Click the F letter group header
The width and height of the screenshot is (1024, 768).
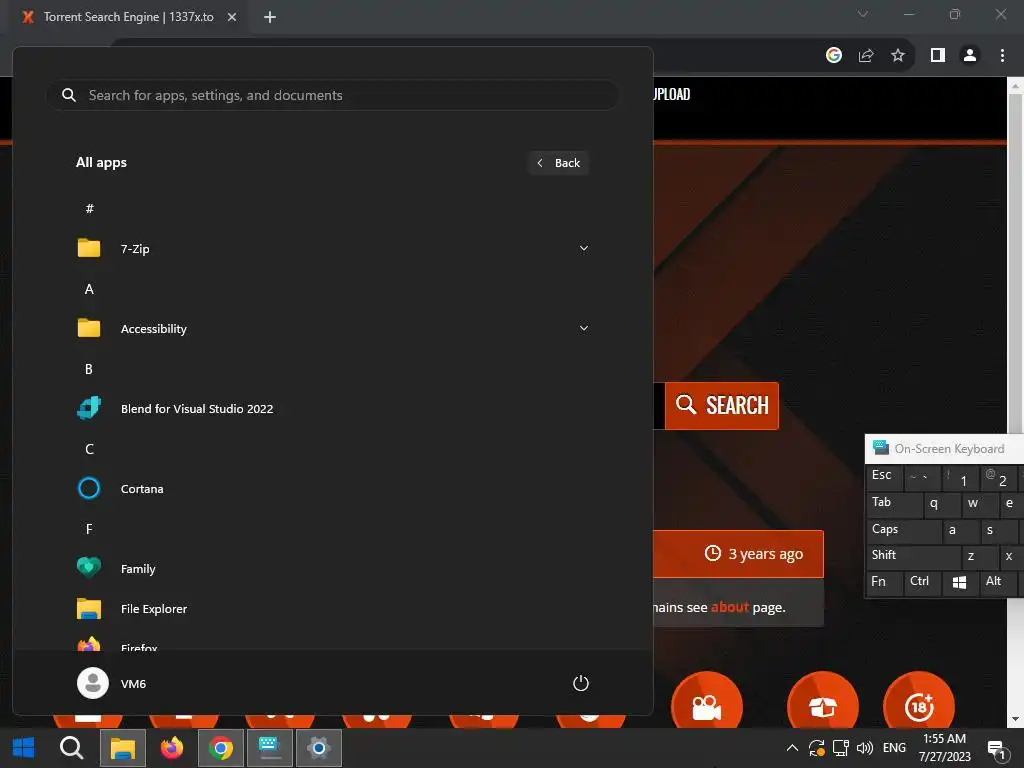[x=89, y=529]
